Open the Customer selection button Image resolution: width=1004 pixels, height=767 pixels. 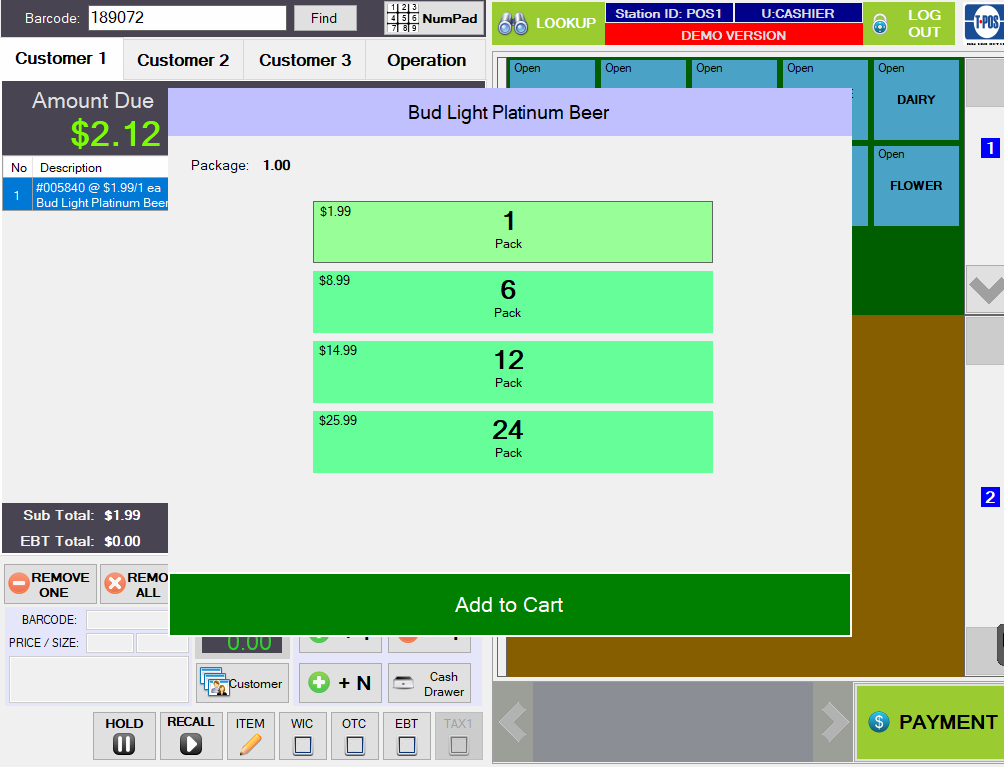242,683
